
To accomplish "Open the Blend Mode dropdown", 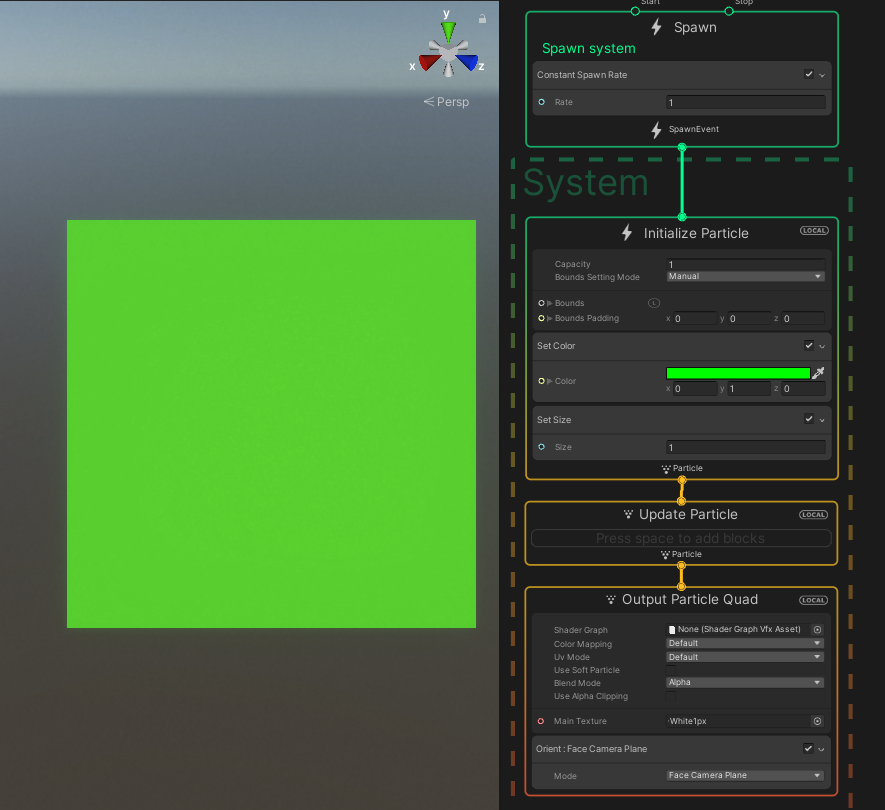I will pos(745,682).
